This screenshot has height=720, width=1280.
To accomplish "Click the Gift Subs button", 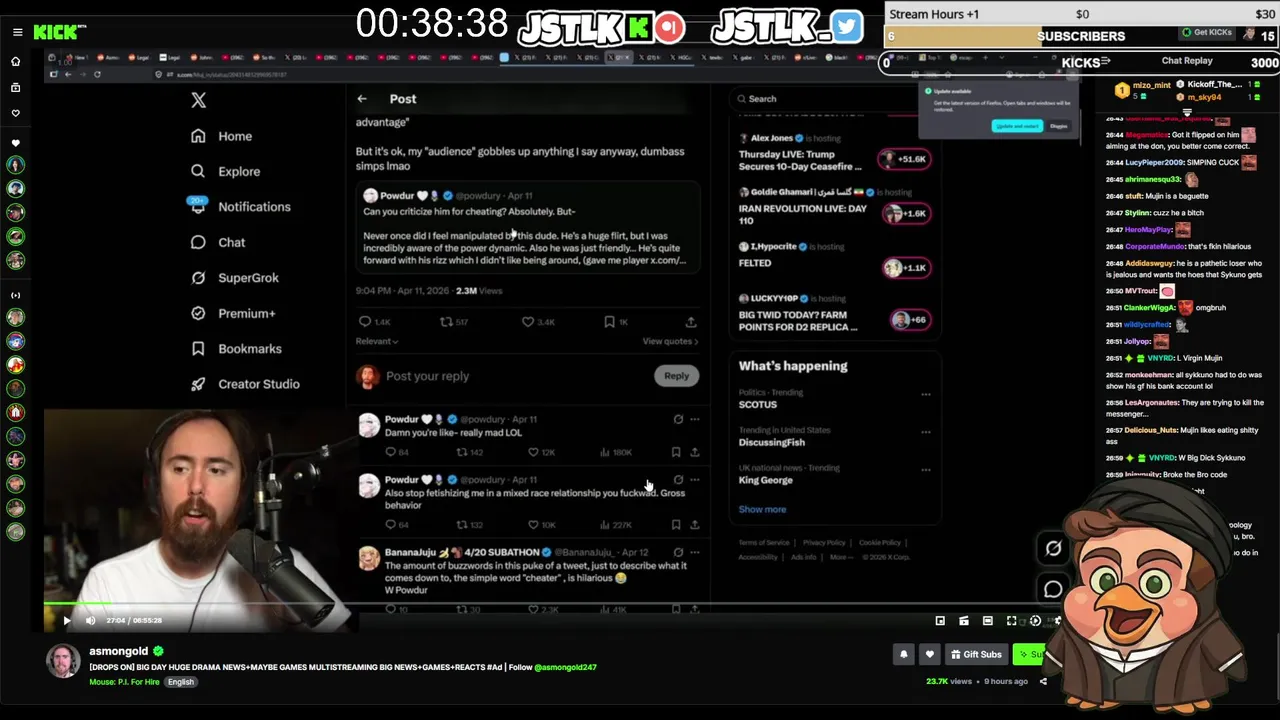I will click(x=976, y=654).
